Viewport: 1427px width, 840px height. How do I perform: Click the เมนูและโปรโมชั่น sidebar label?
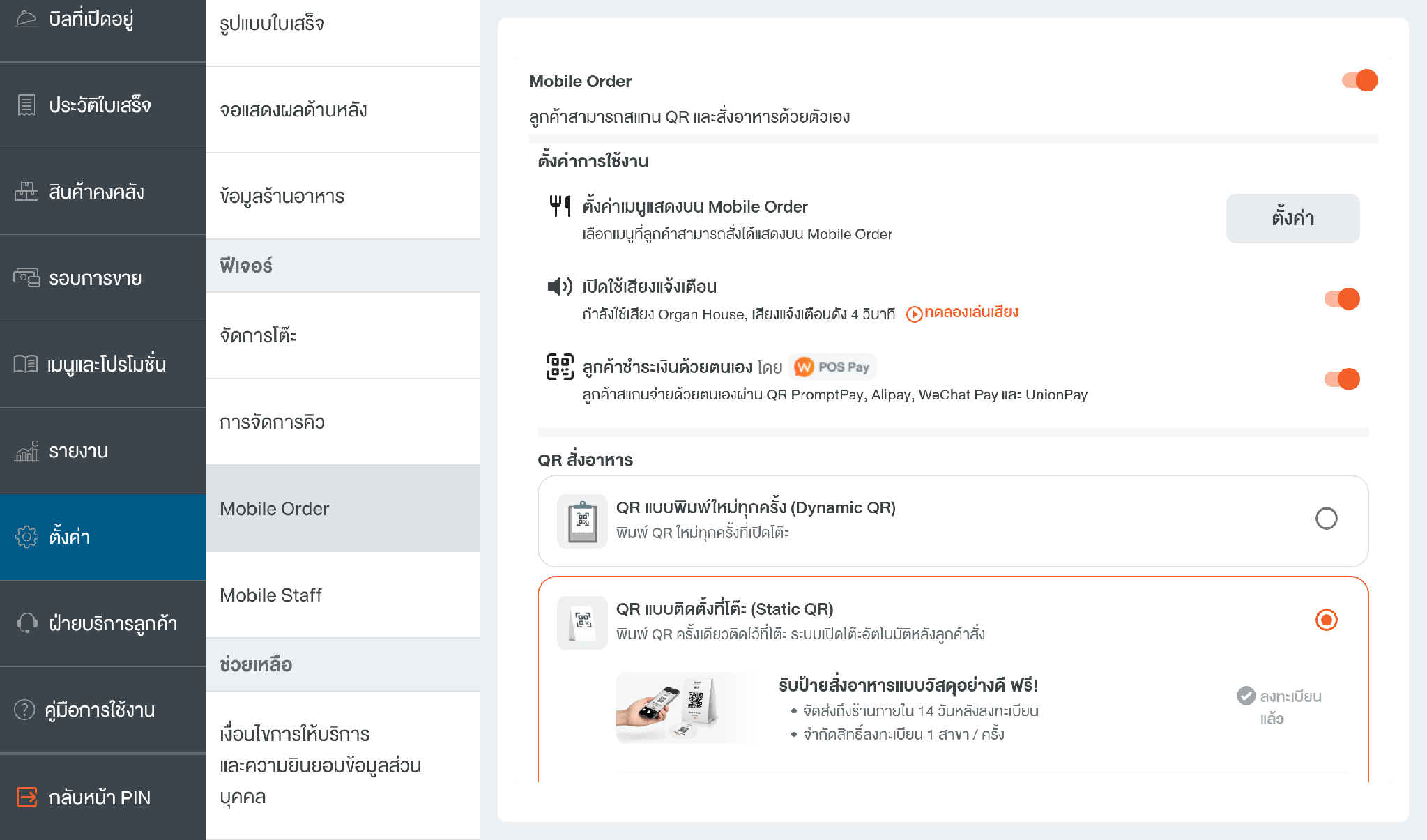pos(106,365)
